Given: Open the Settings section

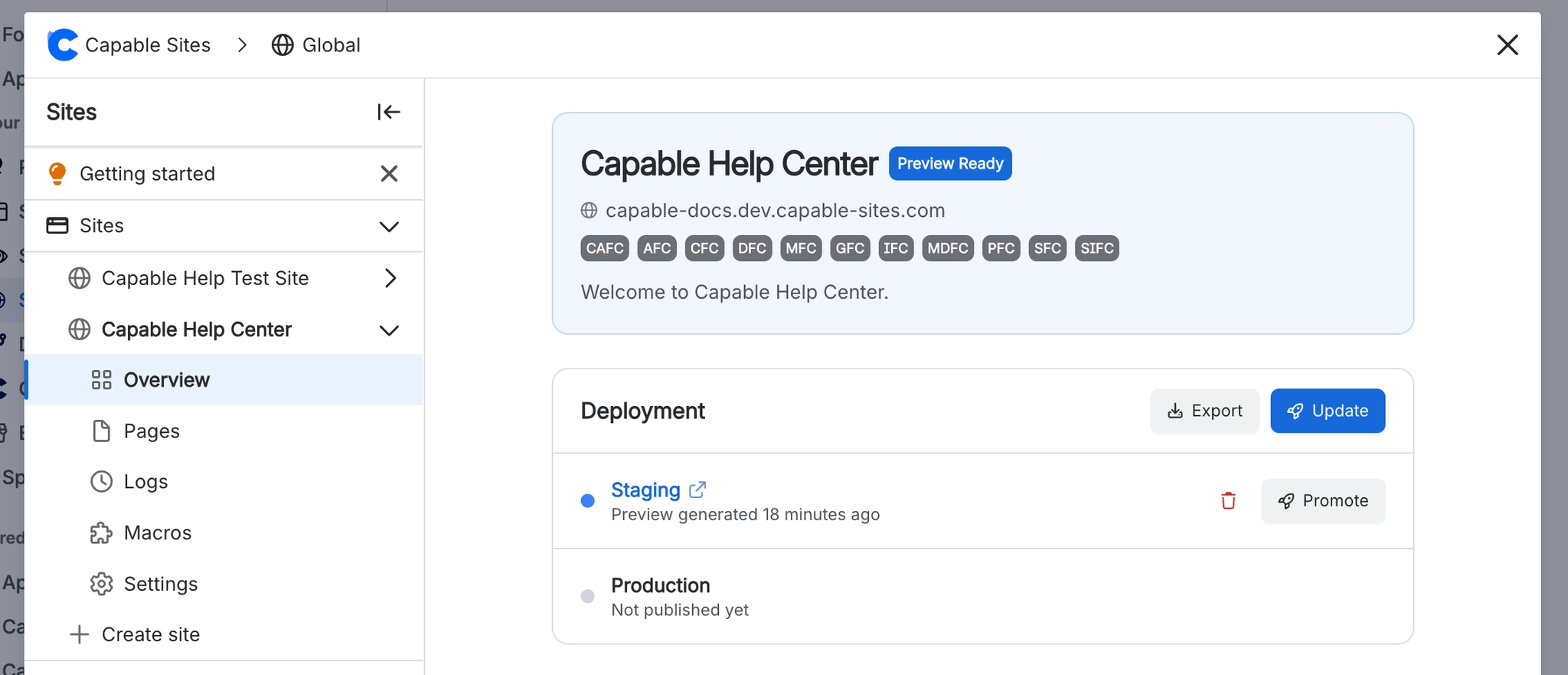Looking at the screenshot, I should (224, 584).
